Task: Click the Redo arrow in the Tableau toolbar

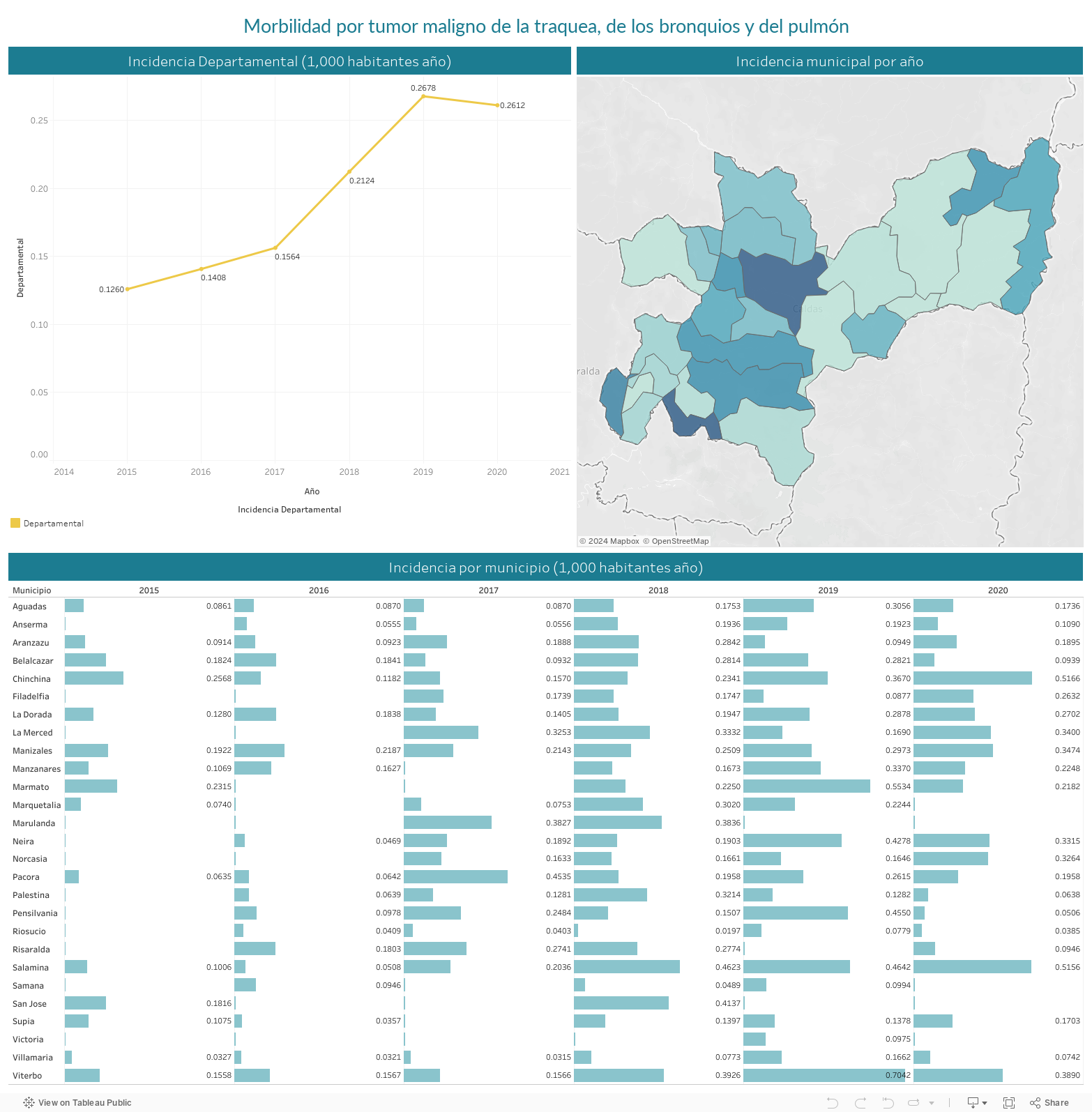Action: tap(860, 1102)
